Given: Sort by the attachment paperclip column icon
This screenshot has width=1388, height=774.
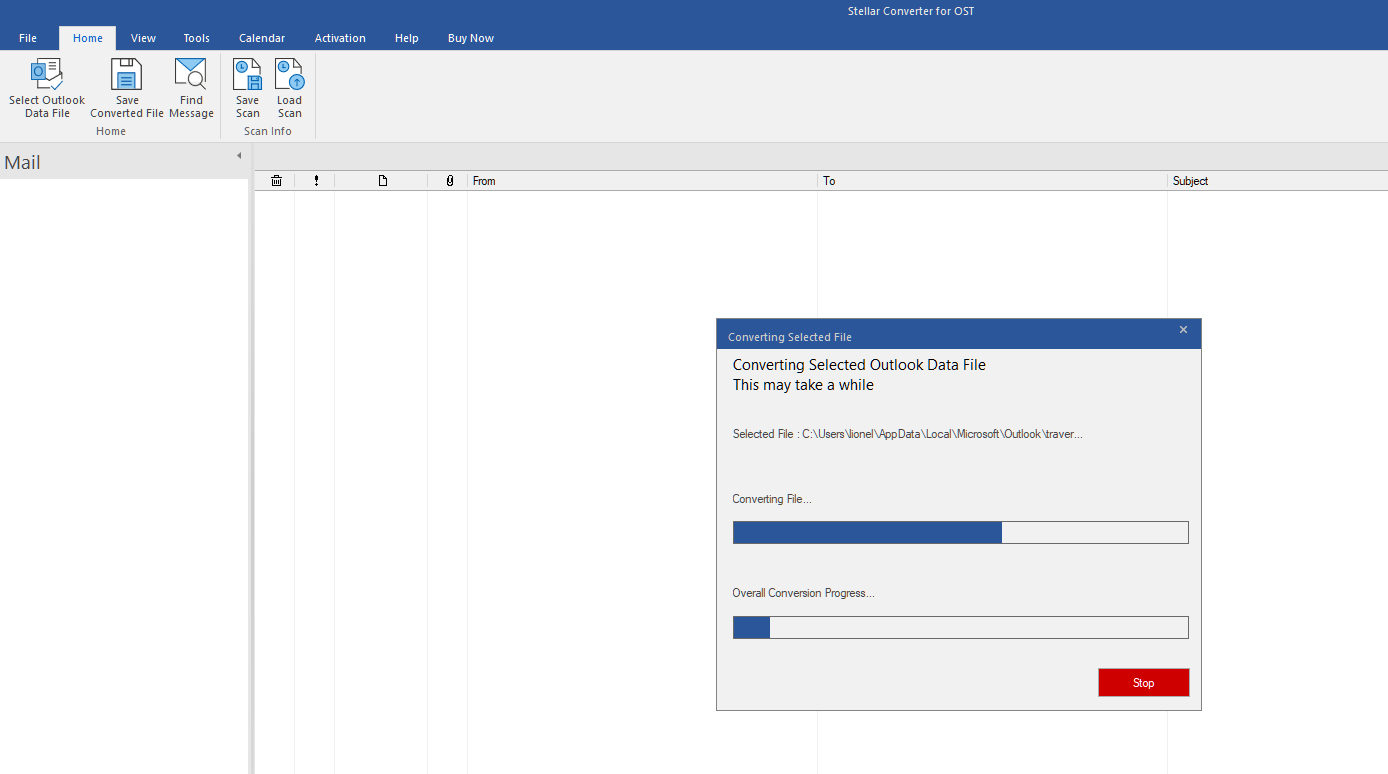Looking at the screenshot, I should tap(449, 181).
